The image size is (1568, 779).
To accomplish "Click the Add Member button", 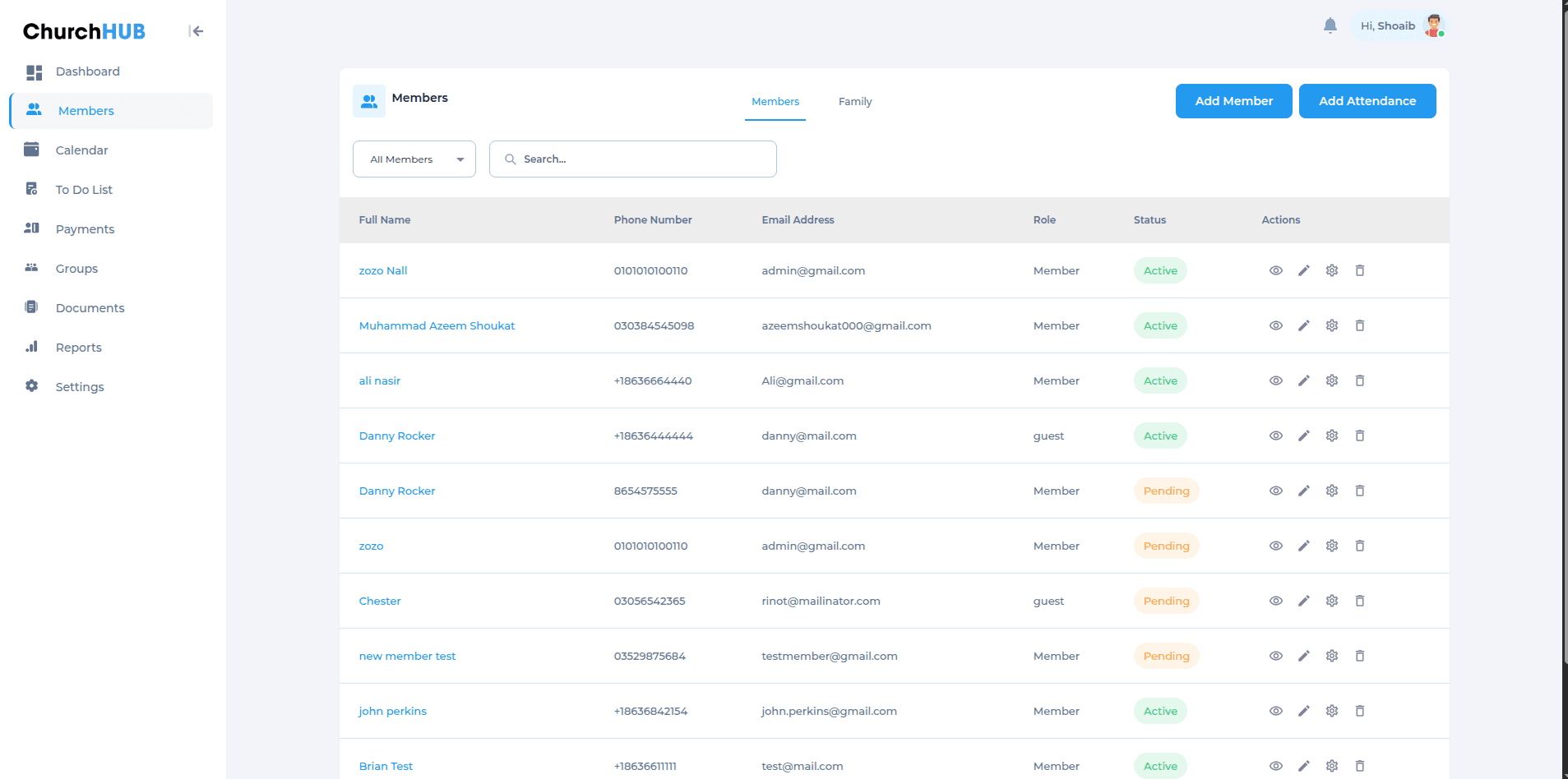I will [1233, 101].
